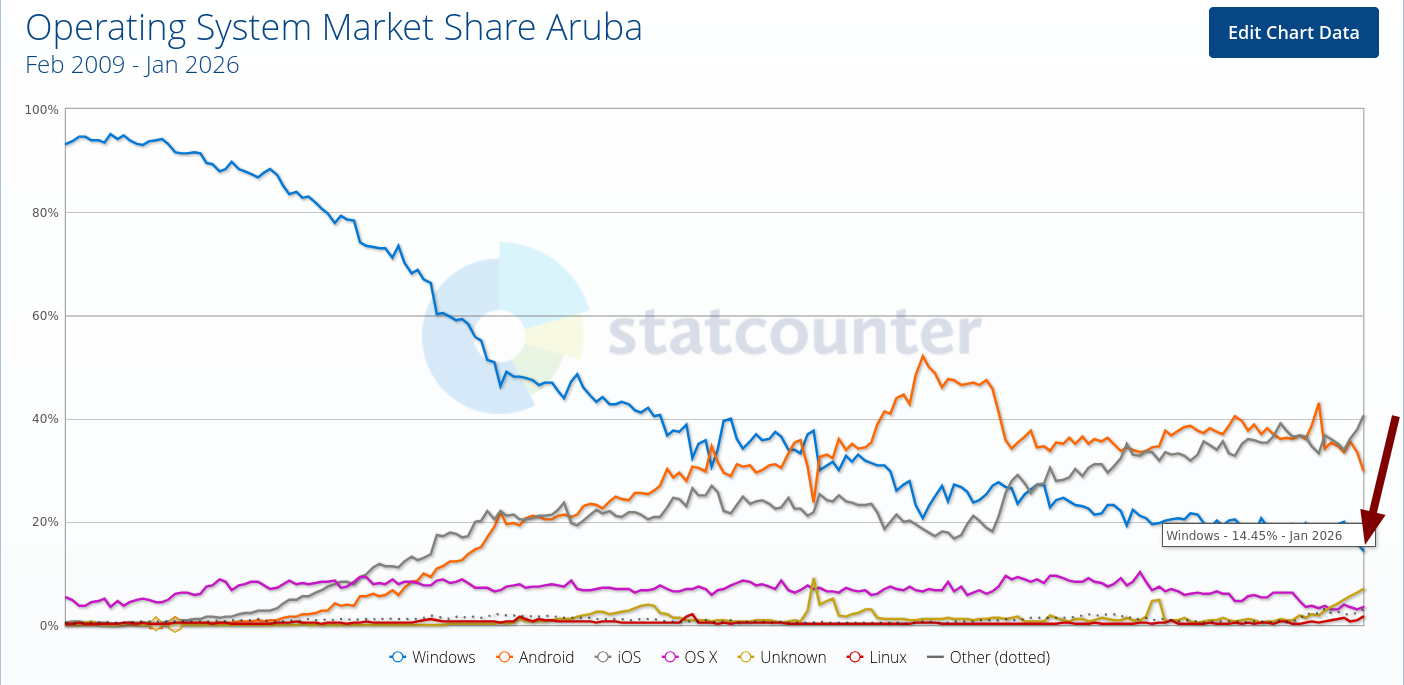
Task: Click the Android line's highest peak
Action: 922,356
